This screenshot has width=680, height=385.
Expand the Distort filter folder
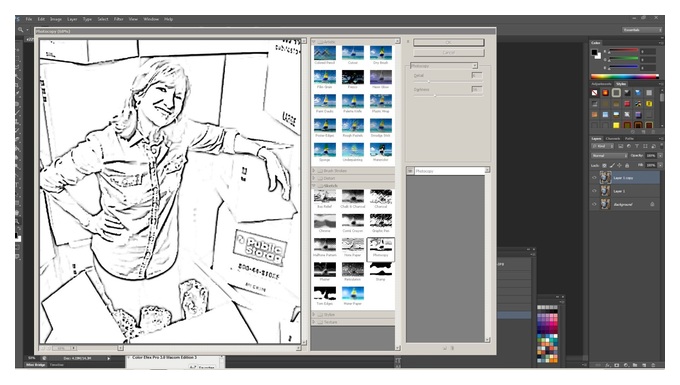click(x=314, y=178)
